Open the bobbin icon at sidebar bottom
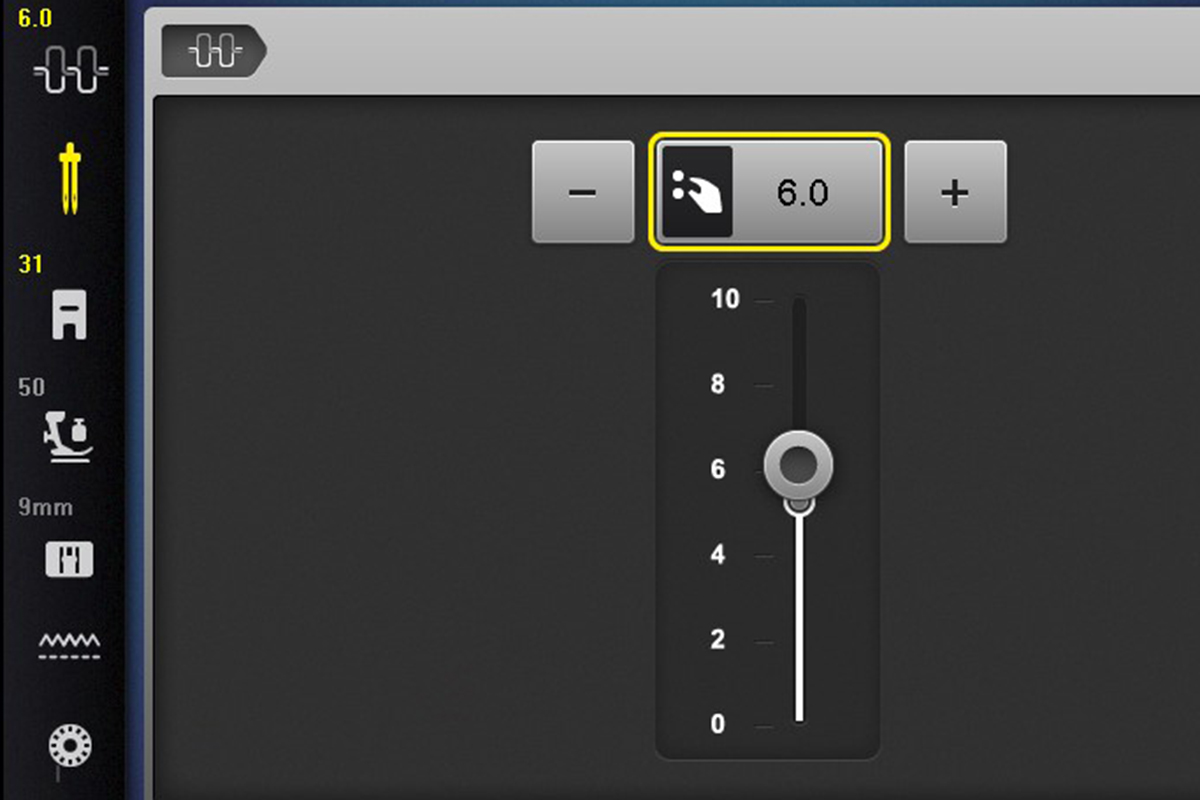This screenshot has width=1200, height=800. point(69,748)
